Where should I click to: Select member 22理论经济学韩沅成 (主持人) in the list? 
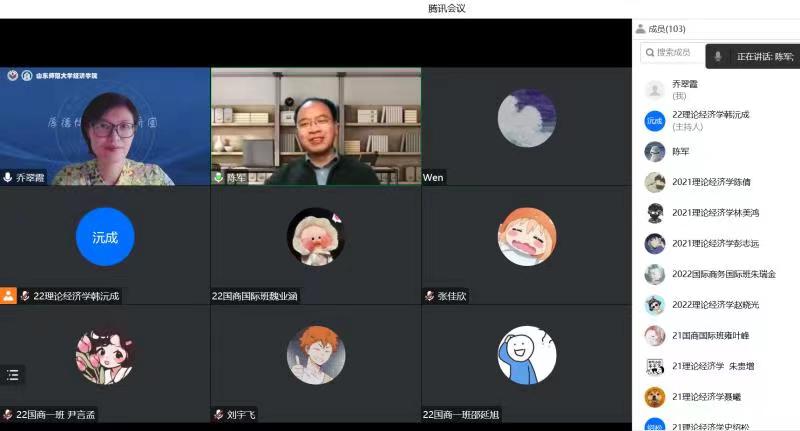(x=716, y=121)
